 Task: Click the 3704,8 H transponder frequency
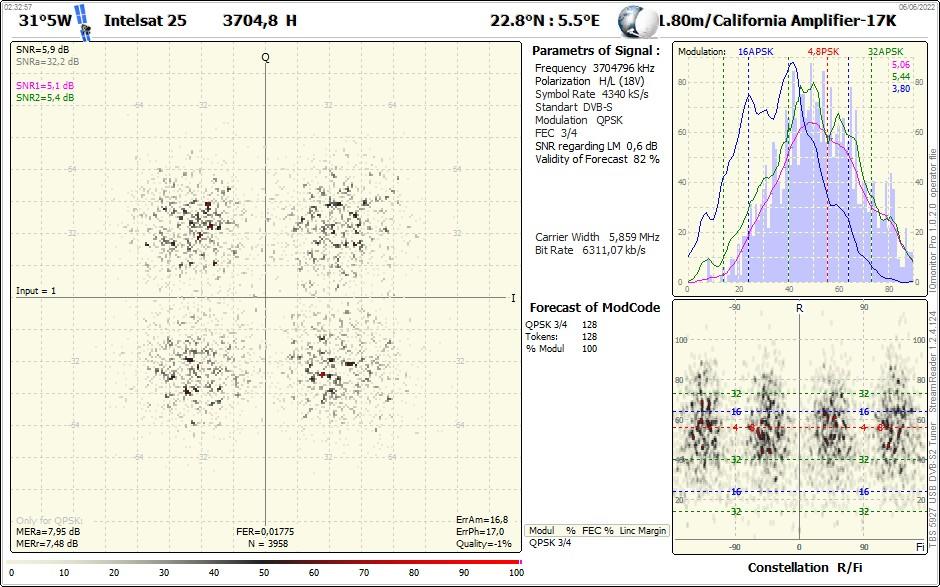pyautogui.click(x=259, y=20)
